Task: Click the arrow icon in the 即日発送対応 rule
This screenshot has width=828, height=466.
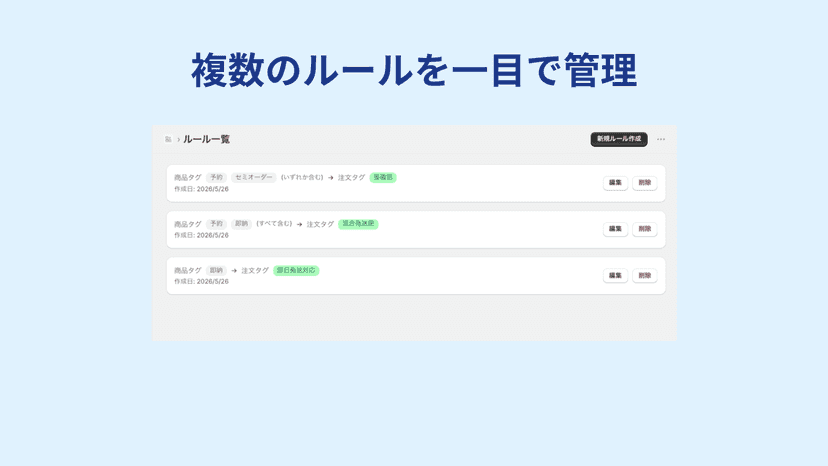Action: tap(234, 271)
